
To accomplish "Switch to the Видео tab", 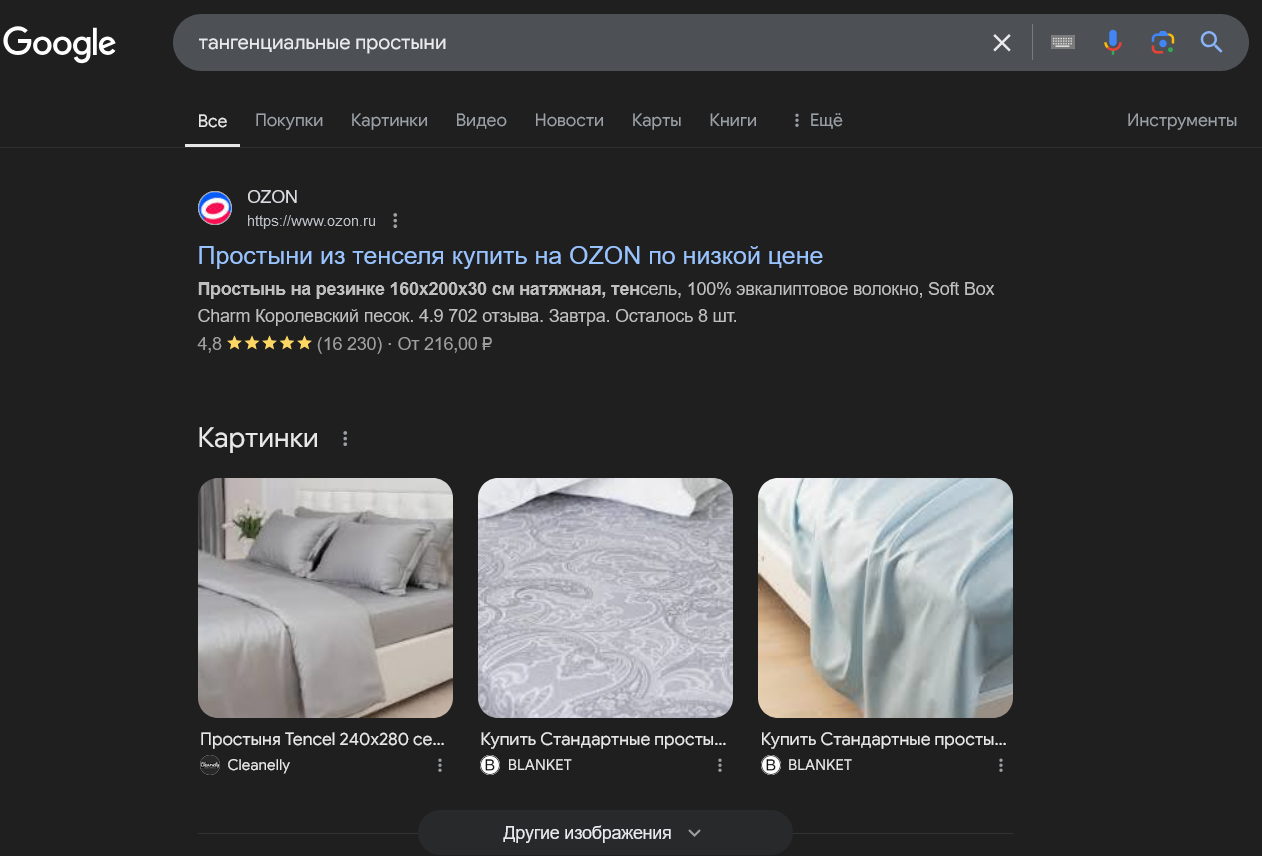I will [x=481, y=120].
